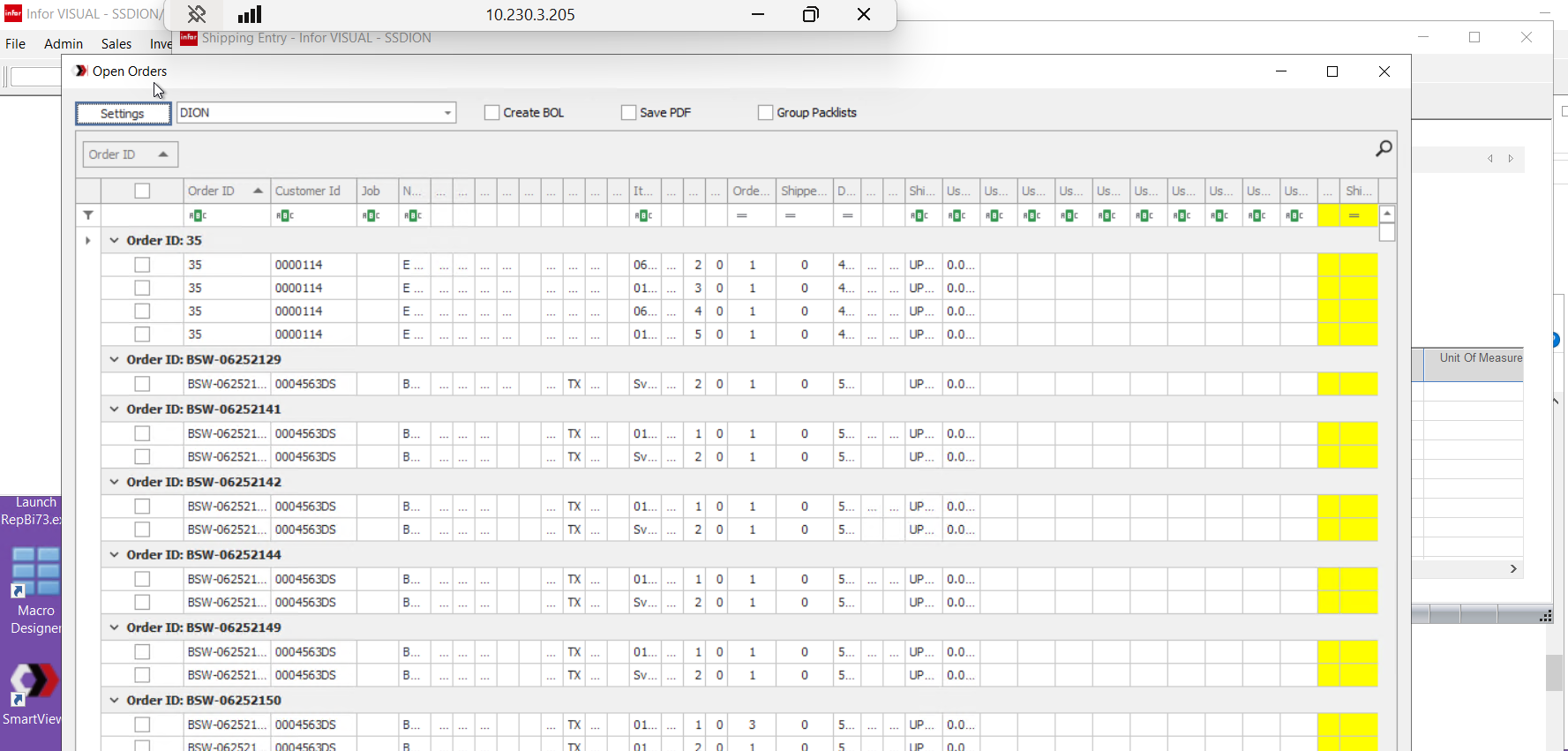Image resolution: width=1568 pixels, height=751 pixels.
Task: Click the right pane previous arrow in Shipping Entry
Action: 1490,159
